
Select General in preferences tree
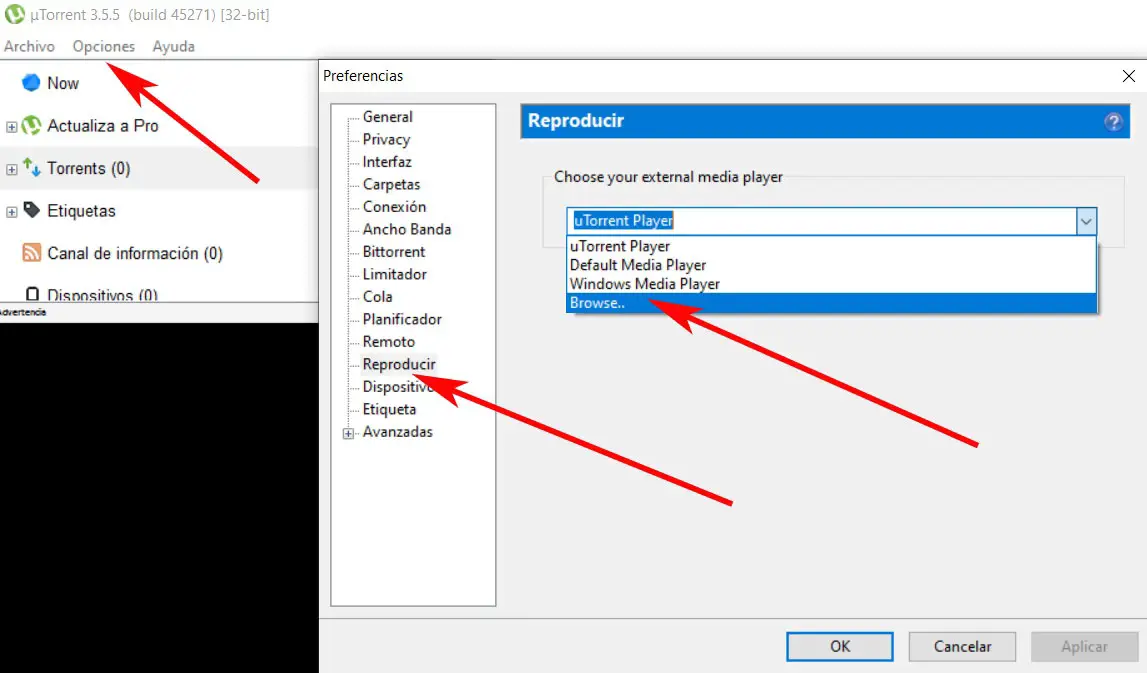click(388, 116)
